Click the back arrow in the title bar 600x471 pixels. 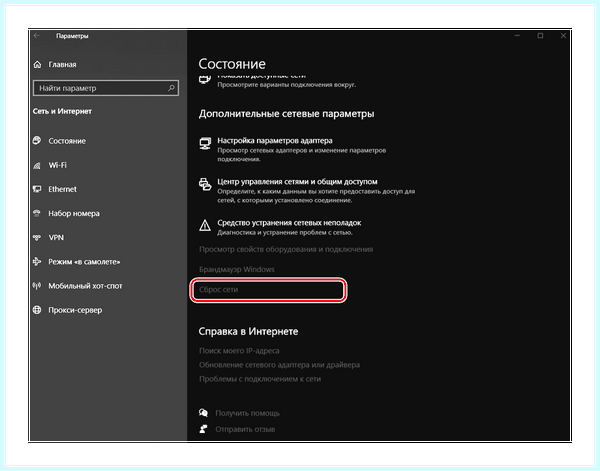tap(37, 36)
